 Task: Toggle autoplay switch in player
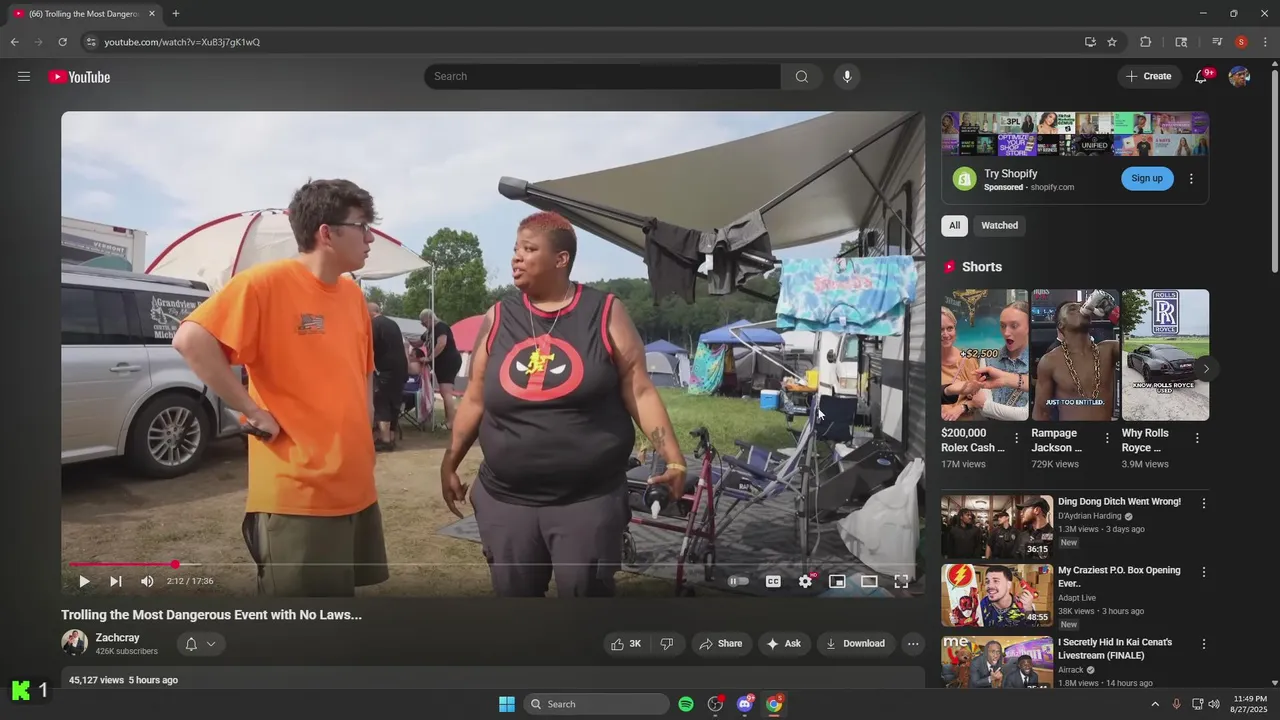(x=739, y=581)
